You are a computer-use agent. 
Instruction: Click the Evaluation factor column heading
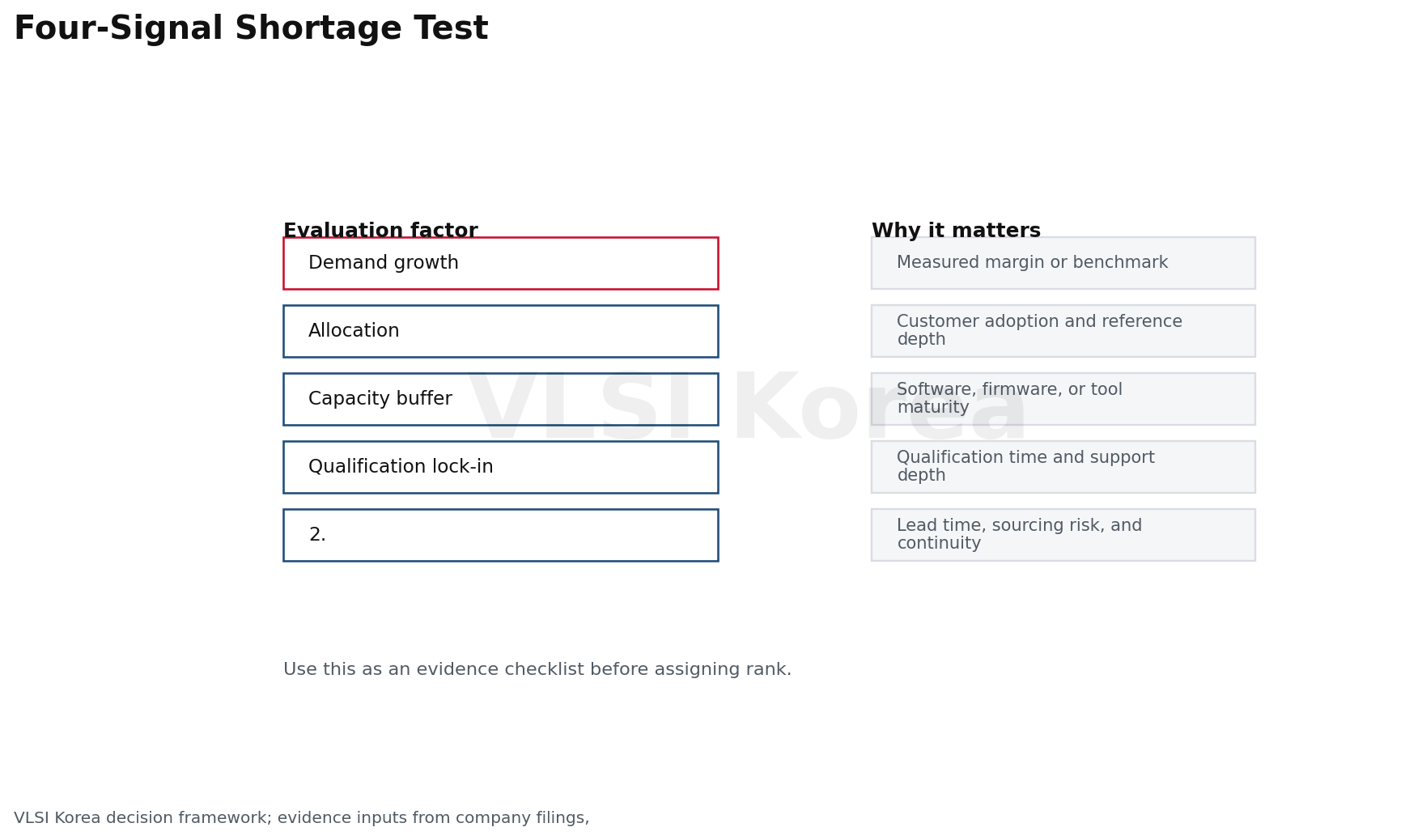point(380,231)
